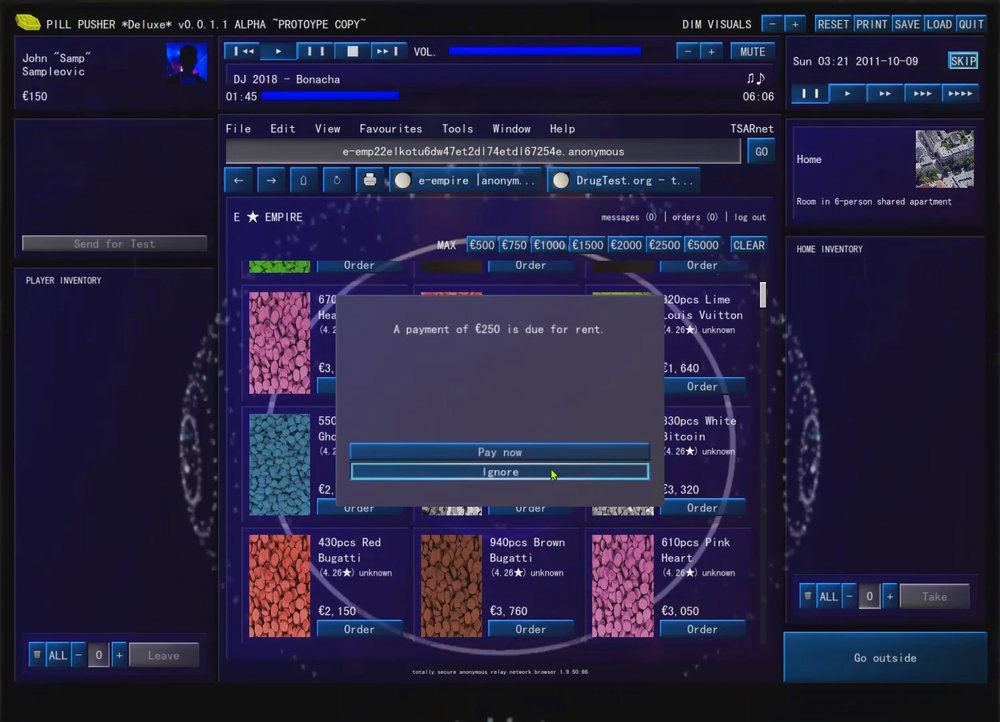Image resolution: width=1000 pixels, height=722 pixels.
Task: Skip to next music track
Action: (x=388, y=51)
